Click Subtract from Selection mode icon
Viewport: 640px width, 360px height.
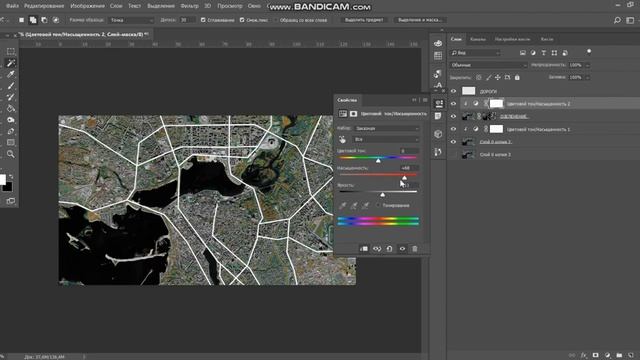[x=44, y=20]
